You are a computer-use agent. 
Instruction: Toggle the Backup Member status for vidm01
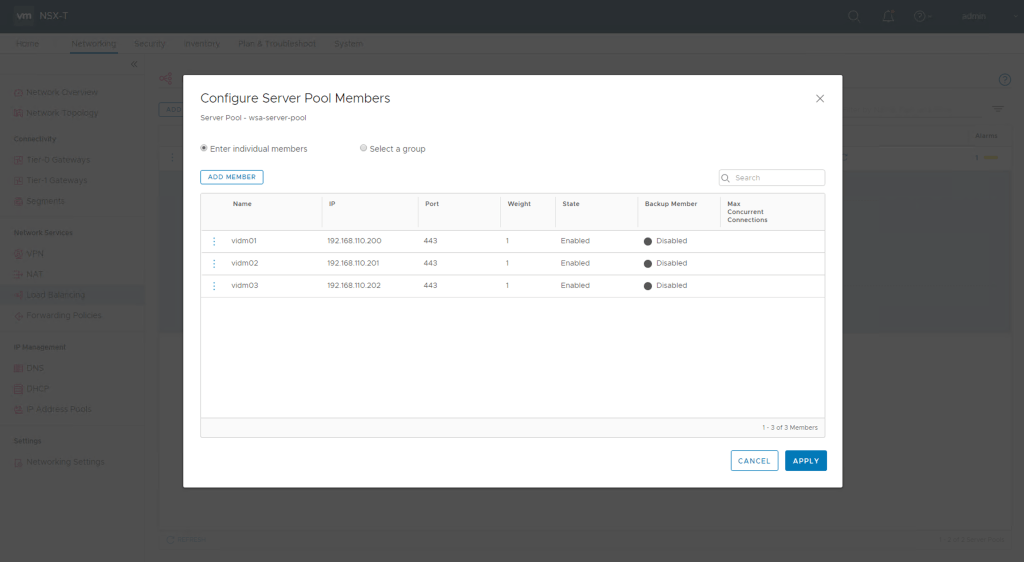coord(648,241)
